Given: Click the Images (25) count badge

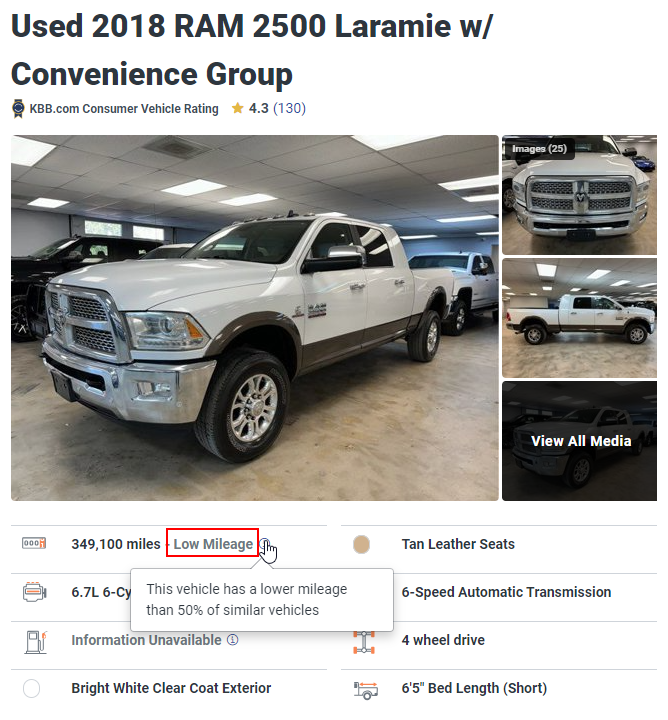Looking at the screenshot, I should click(x=539, y=149).
